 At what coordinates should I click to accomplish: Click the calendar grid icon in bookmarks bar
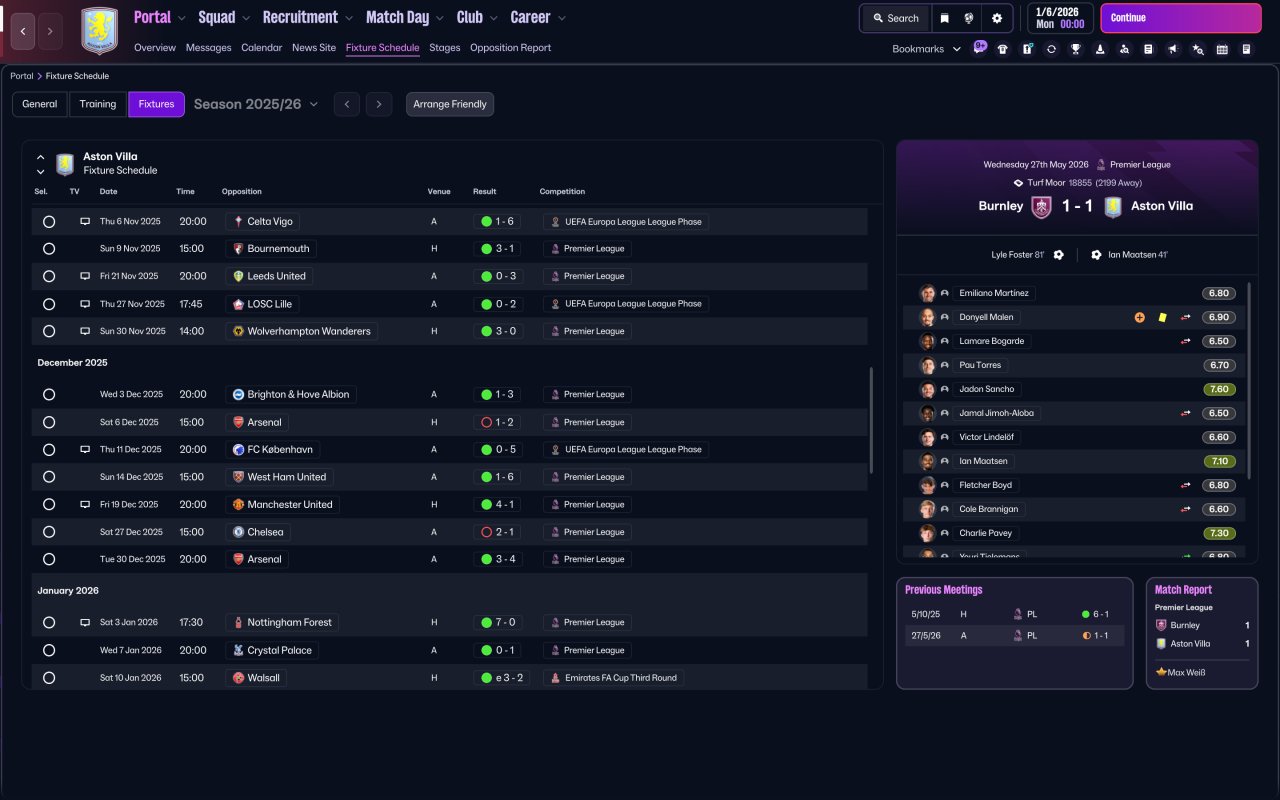(1222, 49)
